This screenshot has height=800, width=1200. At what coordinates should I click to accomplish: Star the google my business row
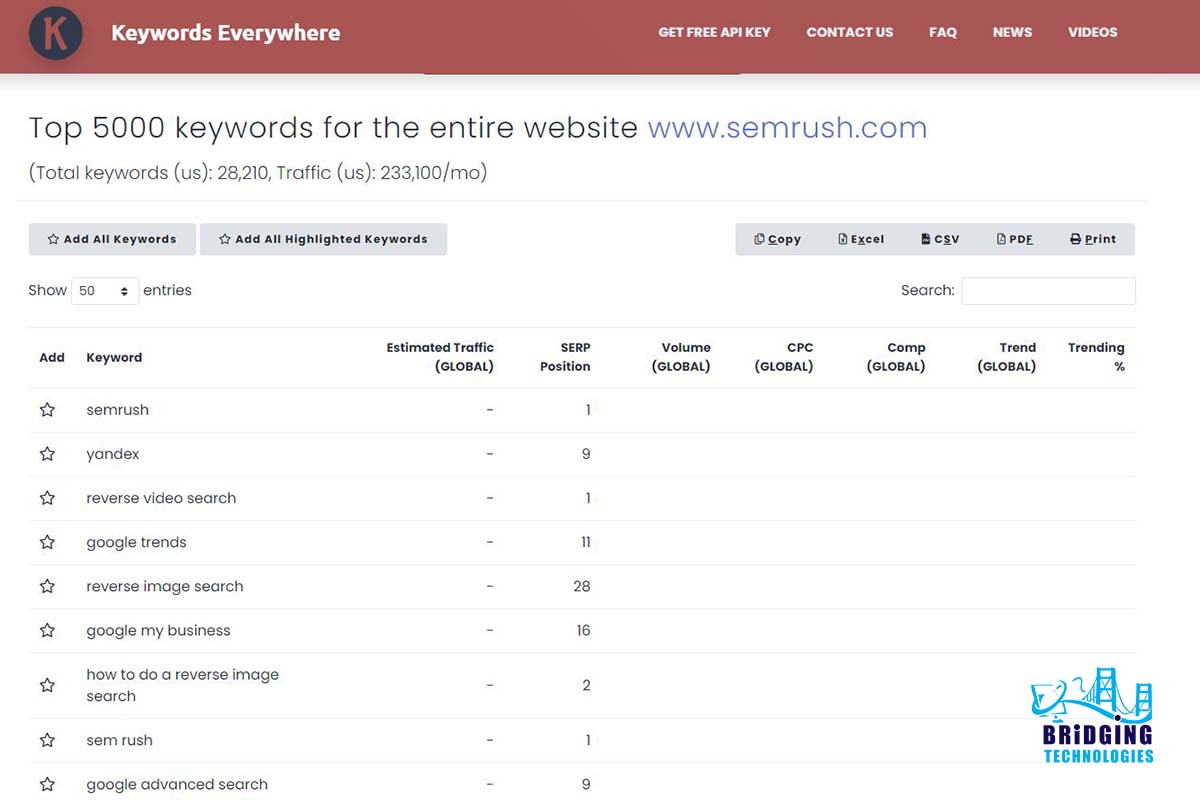click(47, 630)
